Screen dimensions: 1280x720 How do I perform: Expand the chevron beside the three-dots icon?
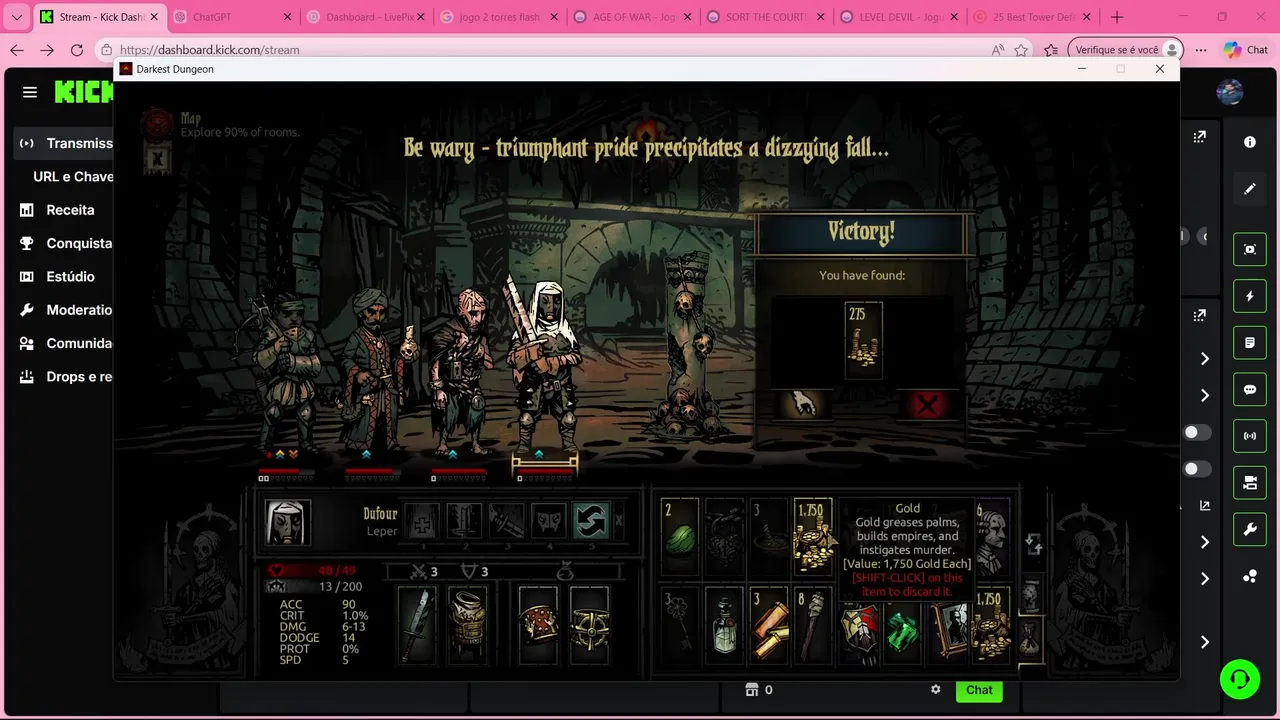click(x=1205, y=579)
